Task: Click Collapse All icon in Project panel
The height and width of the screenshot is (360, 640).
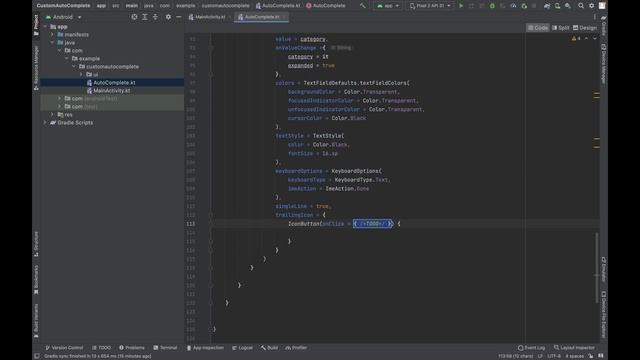Action: coord(155,17)
